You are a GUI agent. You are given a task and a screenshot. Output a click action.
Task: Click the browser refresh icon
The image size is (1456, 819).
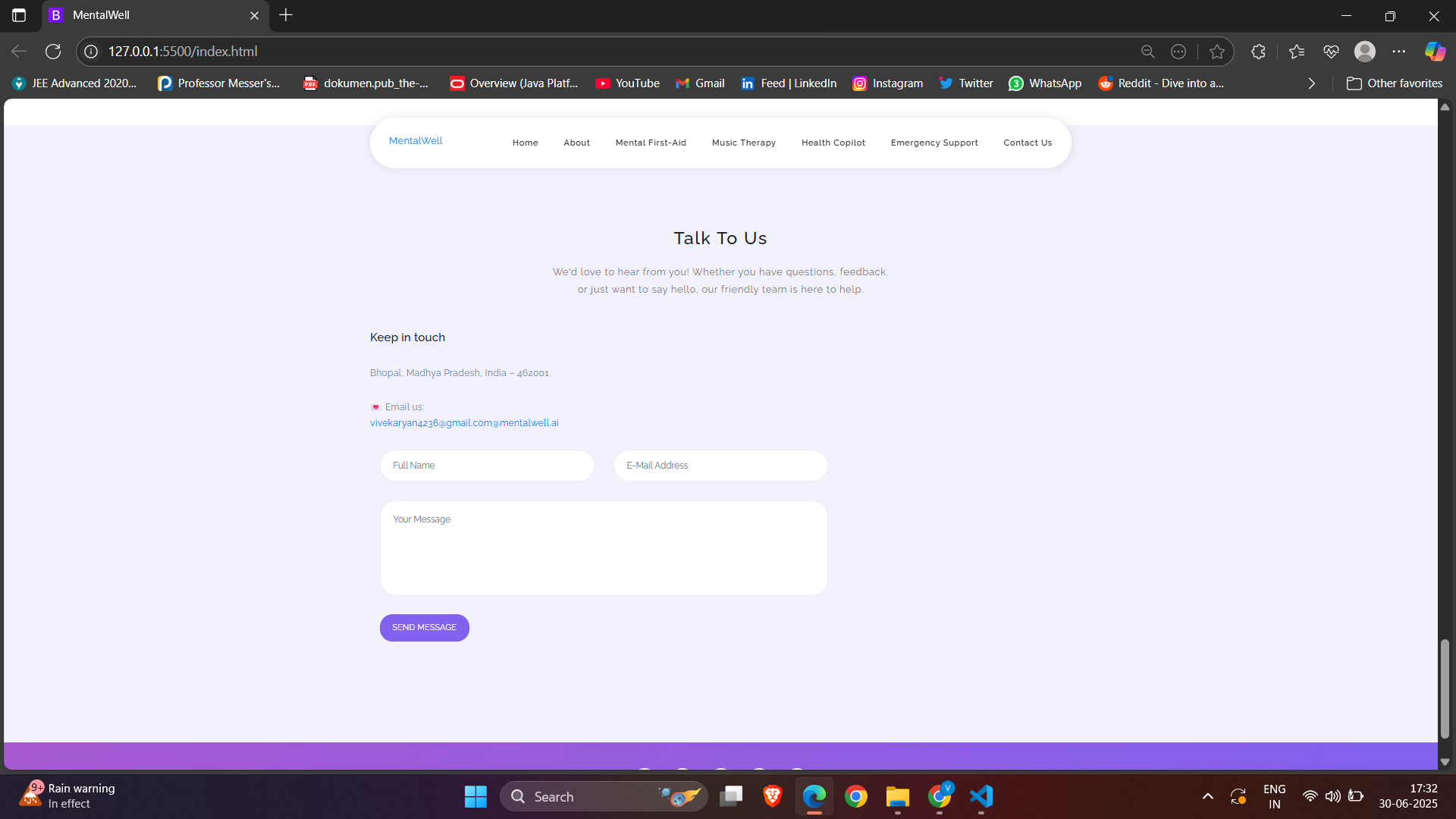pyautogui.click(x=53, y=52)
